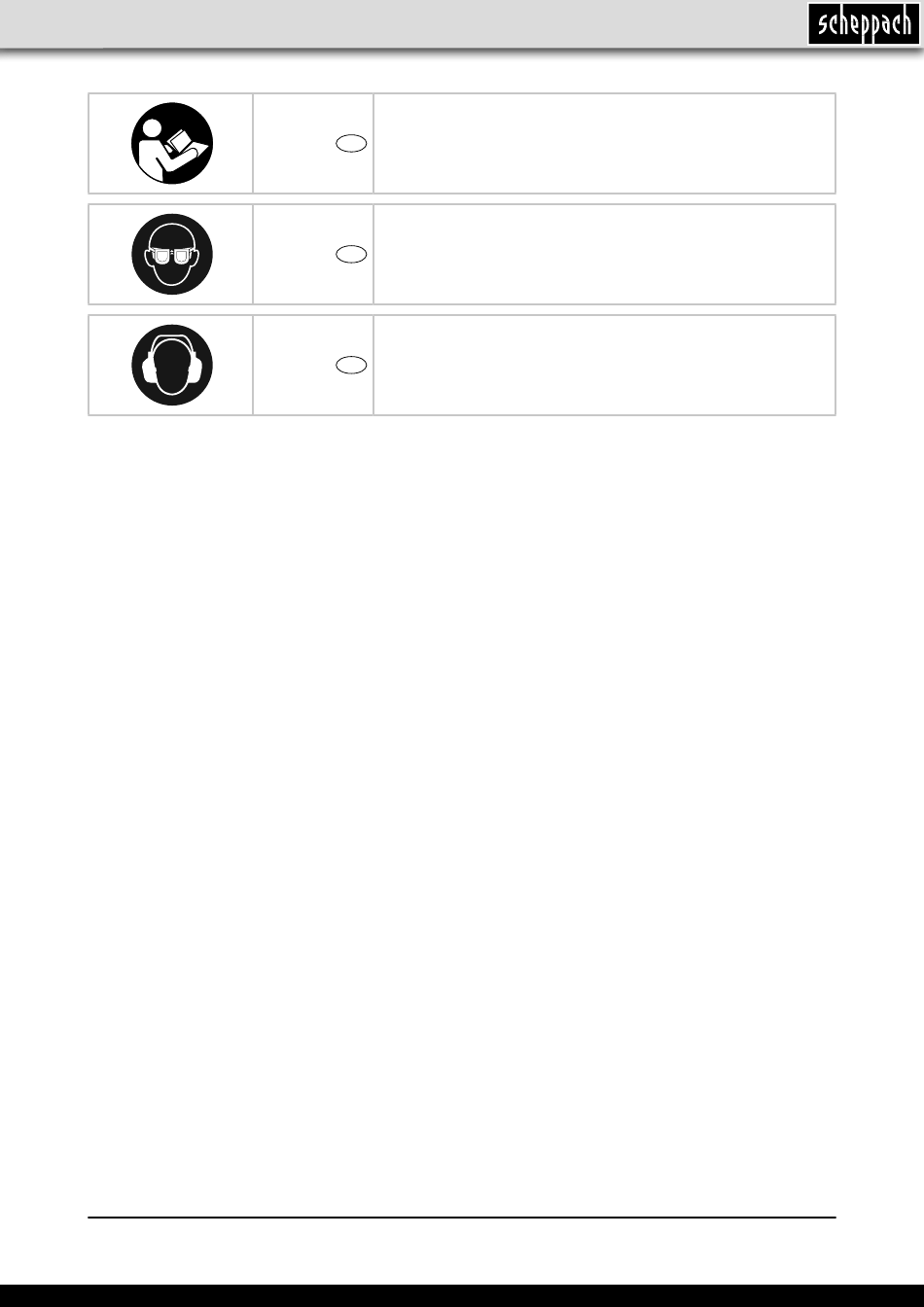Click the black footer bar at the page bottom
924x1307 pixels.
click(x=462, y=1295)
